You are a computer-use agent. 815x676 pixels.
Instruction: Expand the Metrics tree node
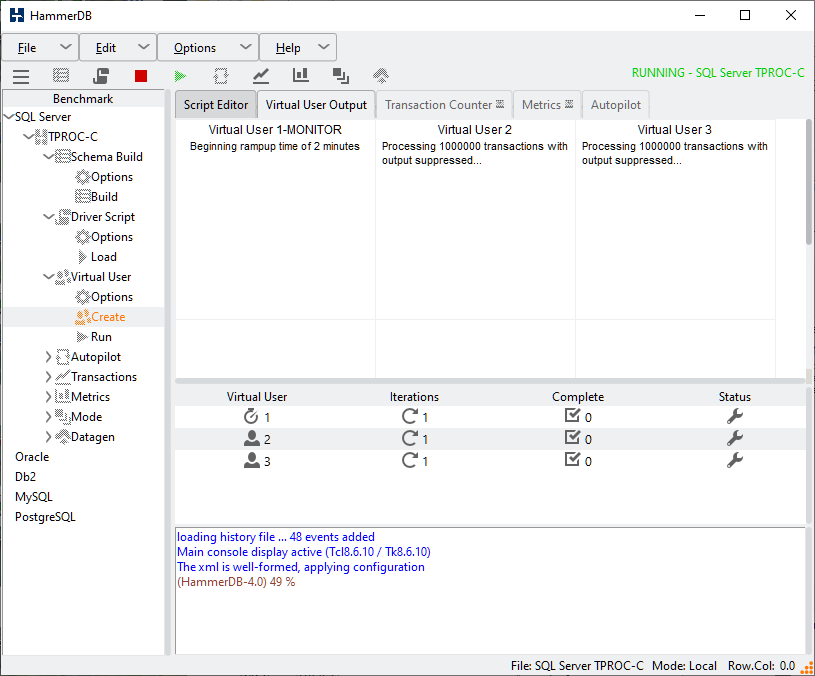click(49, 397)
